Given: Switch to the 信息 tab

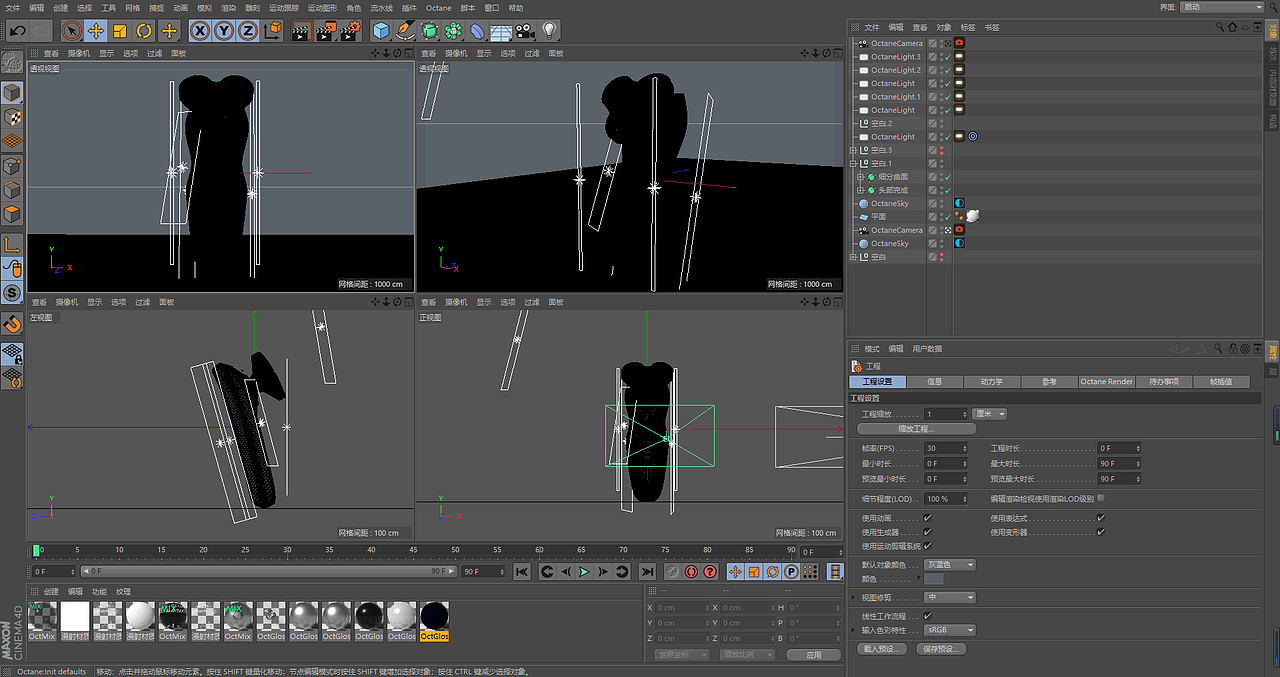Looking at the screenshot, I should tap(934, 382).
